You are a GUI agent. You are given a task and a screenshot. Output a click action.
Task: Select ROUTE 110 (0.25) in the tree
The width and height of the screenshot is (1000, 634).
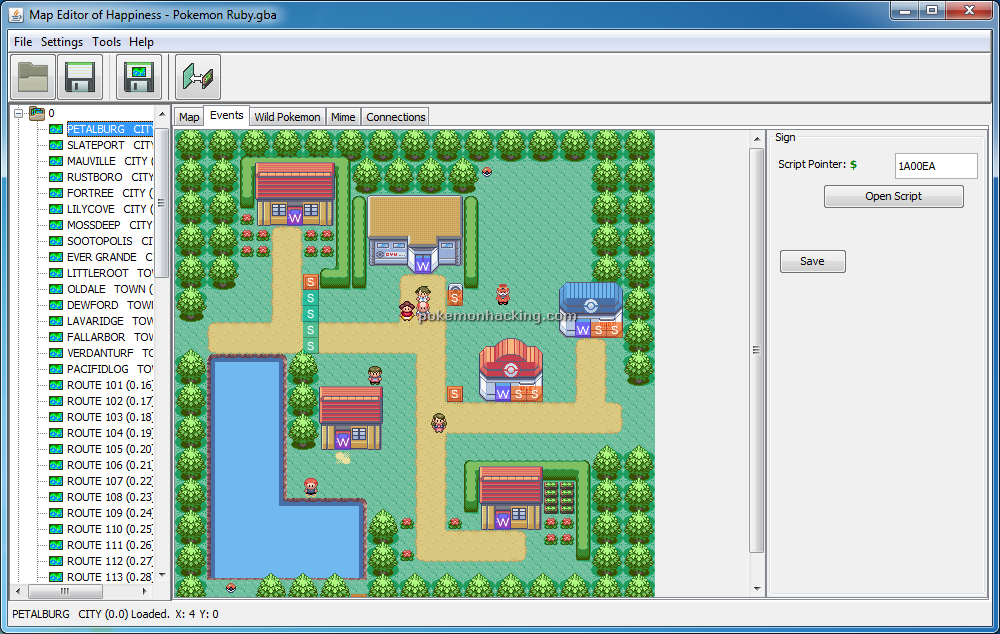click(x=109, y=529)
